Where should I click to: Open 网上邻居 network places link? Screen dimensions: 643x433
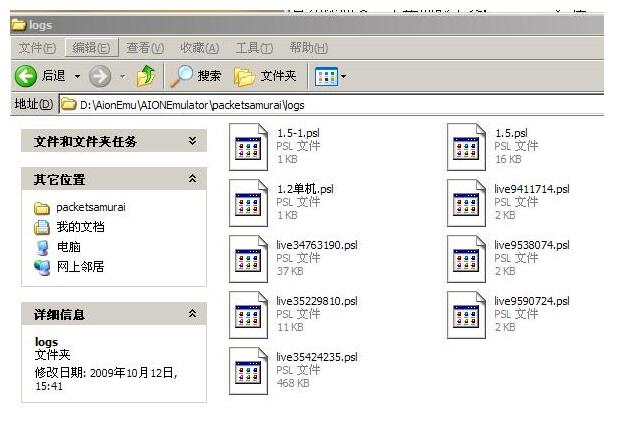[x=80, y=267]
